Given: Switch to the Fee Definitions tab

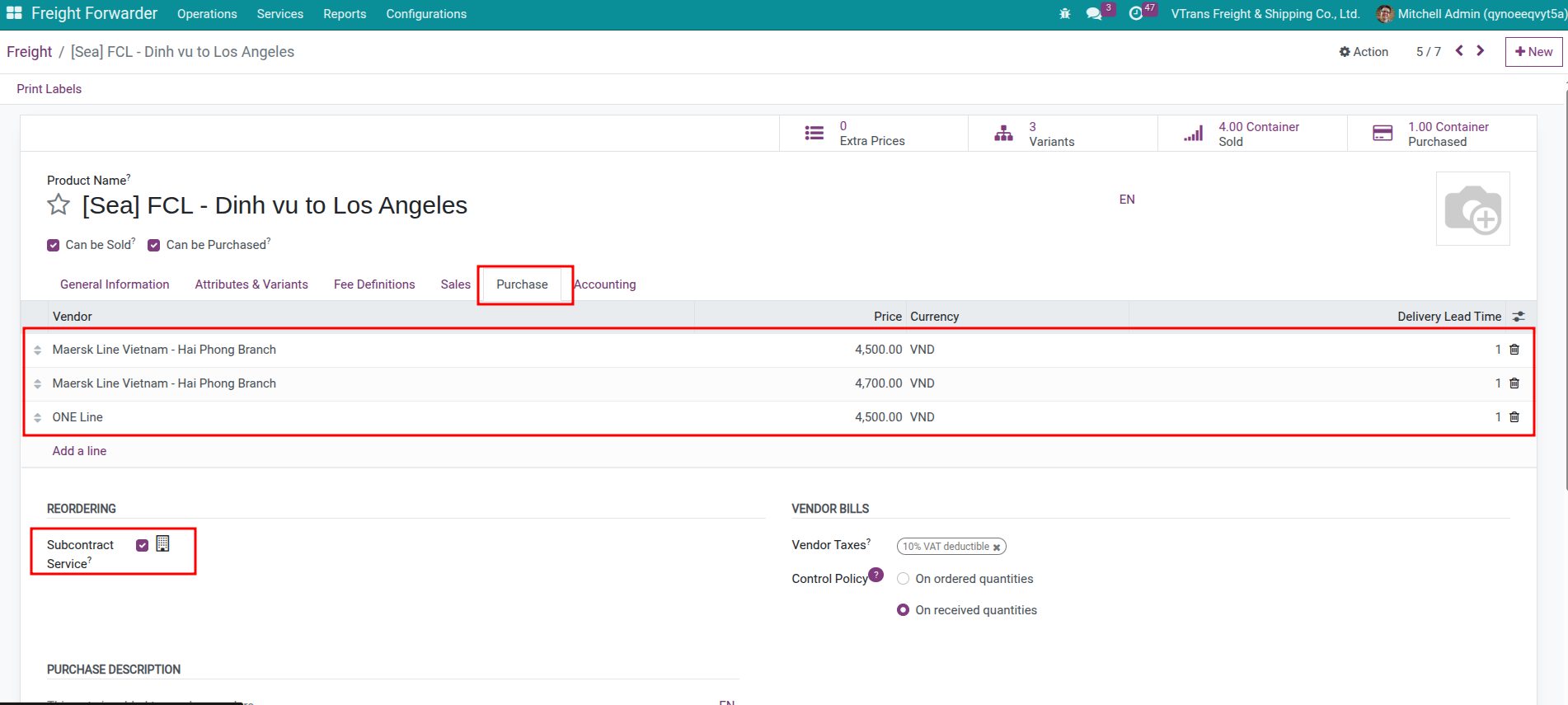Looking at the screenshot, I should [x=374, y=284].
